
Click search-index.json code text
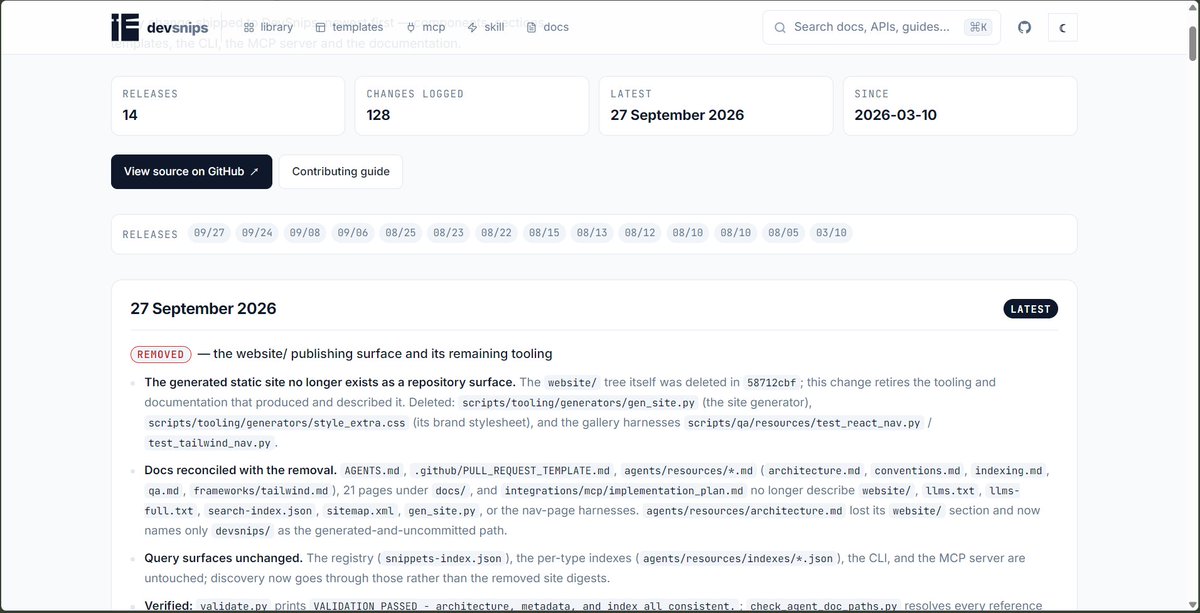point(260,511)
